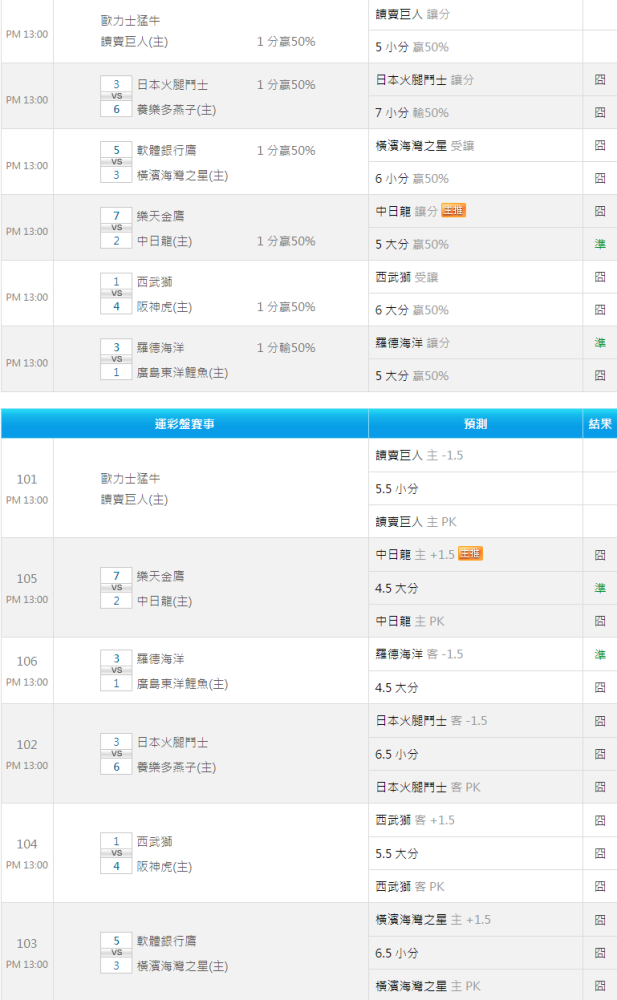
Task: Click 阪神虎(主) in match 104
Action: coord(164,867)
